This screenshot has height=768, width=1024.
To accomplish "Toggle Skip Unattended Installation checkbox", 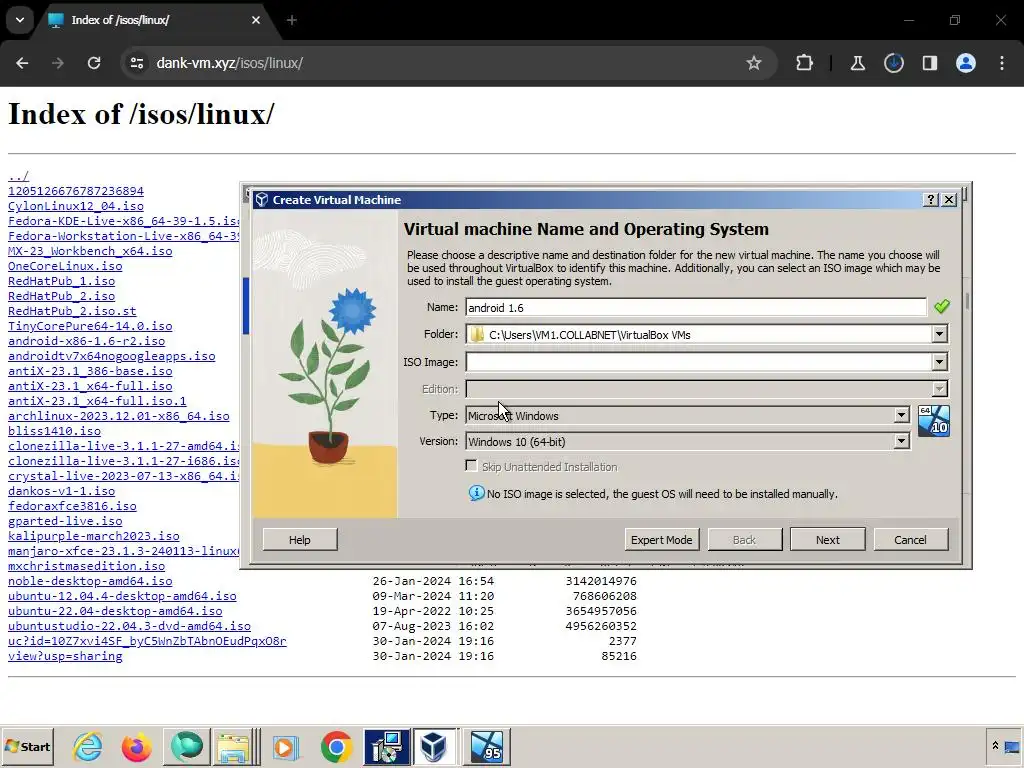I will [472, 466].
